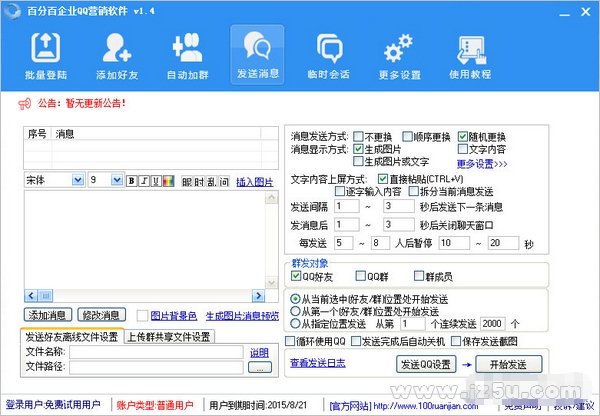The height and width of the screenshot is (416, 600).
Task: Click the 图片背景色 link
Action: (173, 316)
